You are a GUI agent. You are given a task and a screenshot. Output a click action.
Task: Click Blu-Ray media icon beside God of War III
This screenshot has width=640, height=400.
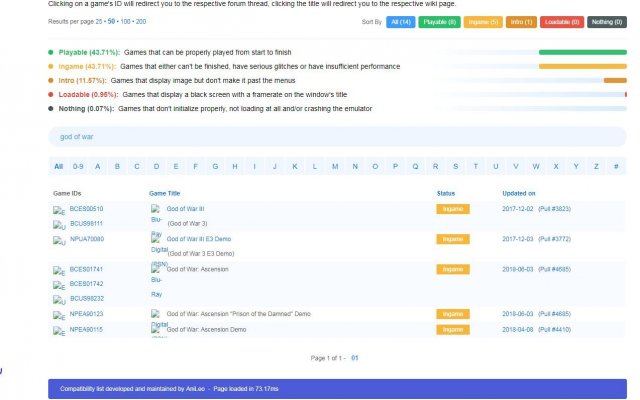pyautogui.click(x=155, y=209)
